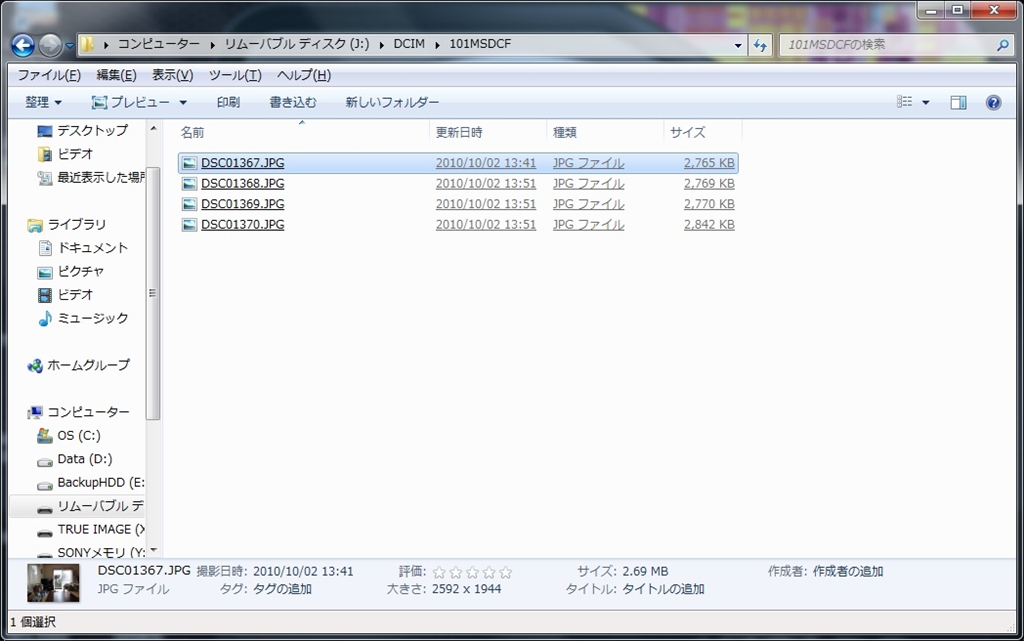Click the 101MSDCF breadcrumb segment

pos(480,44)
